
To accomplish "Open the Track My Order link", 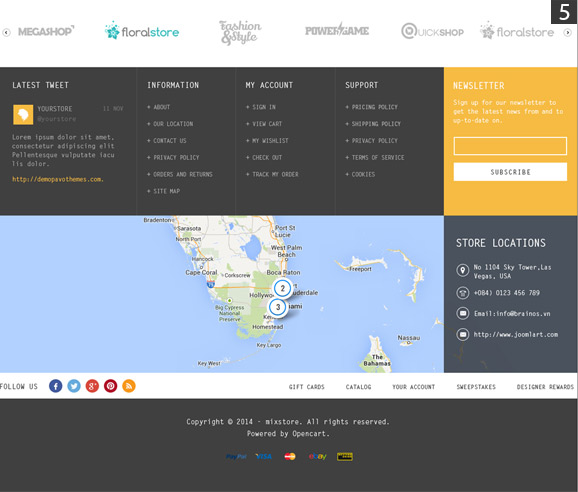I will 272,174.
